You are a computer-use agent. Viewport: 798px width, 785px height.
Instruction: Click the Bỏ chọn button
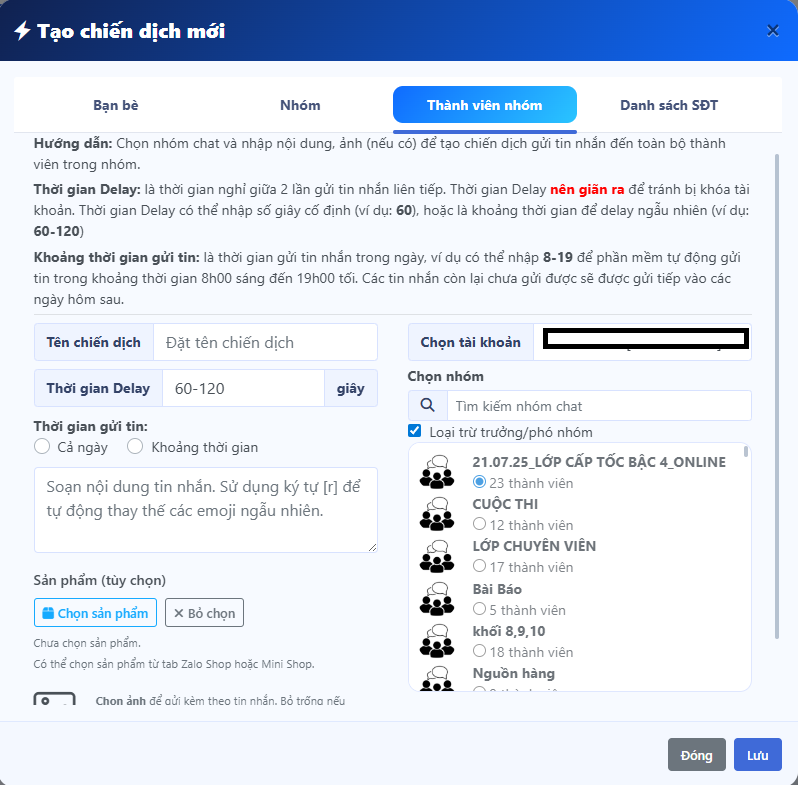click(204, 613)
